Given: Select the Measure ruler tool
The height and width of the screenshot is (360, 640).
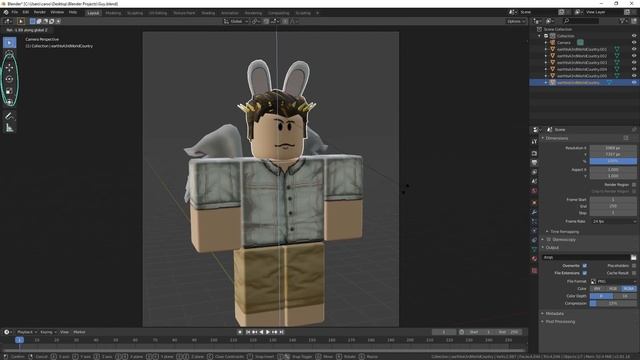Looking at the screenshot, I should click(9, 128).
